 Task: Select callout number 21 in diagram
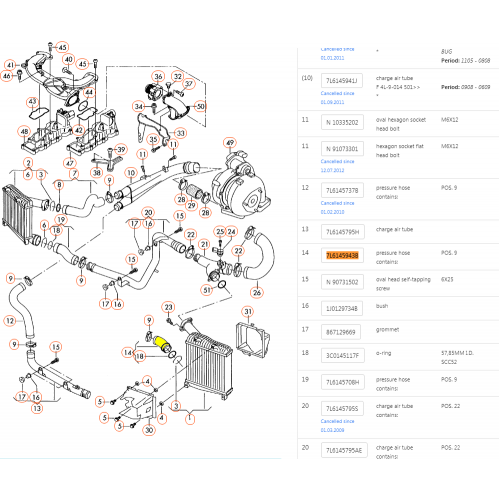pos(204,244)
